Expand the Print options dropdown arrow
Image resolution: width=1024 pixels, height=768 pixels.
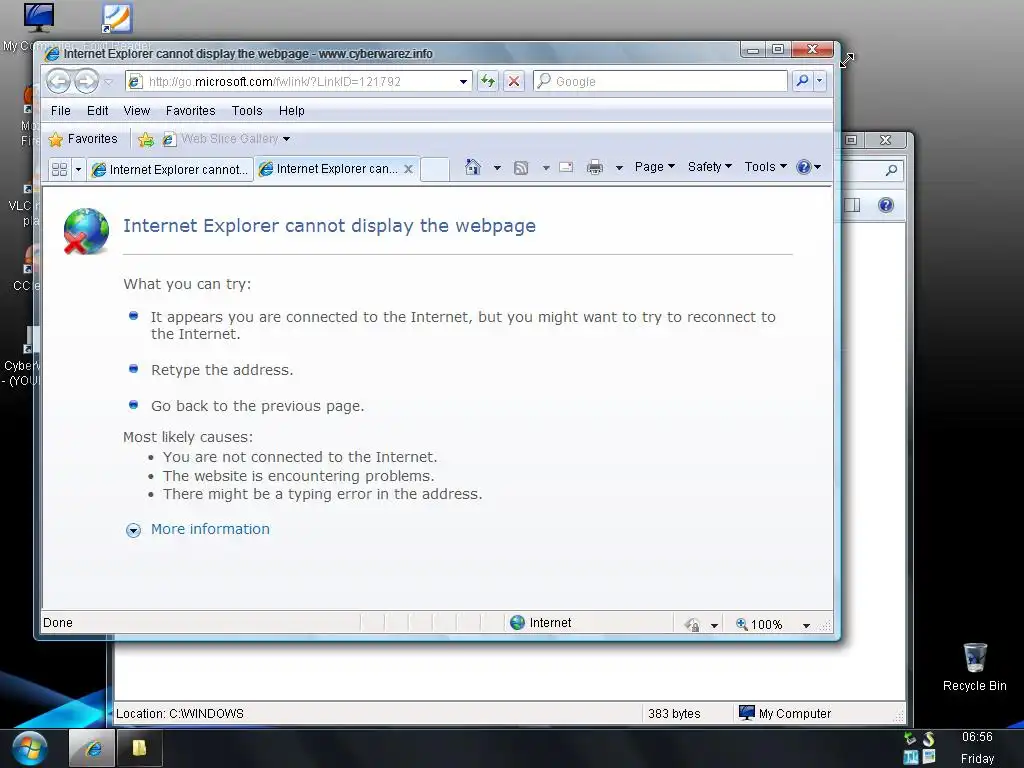point(619,168)
